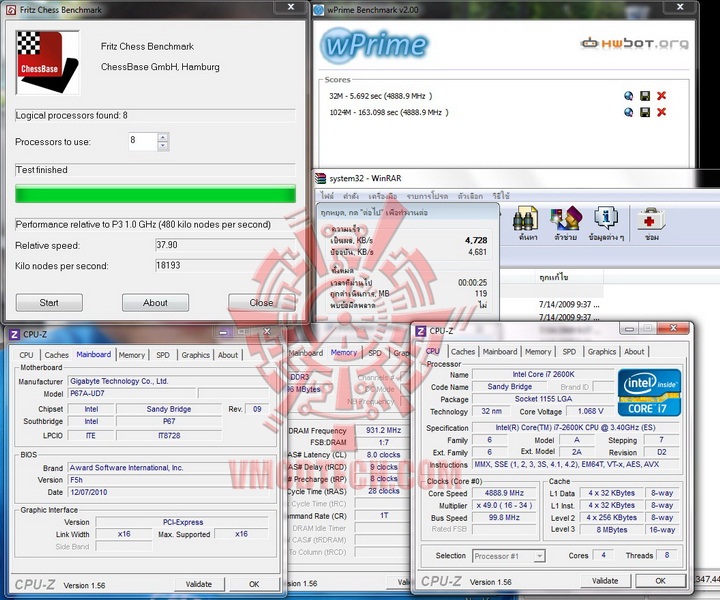Screen dimensions: 720x600
Task: Open second menu in WinRAR menu bar
Action: click(x=350, y=196)
